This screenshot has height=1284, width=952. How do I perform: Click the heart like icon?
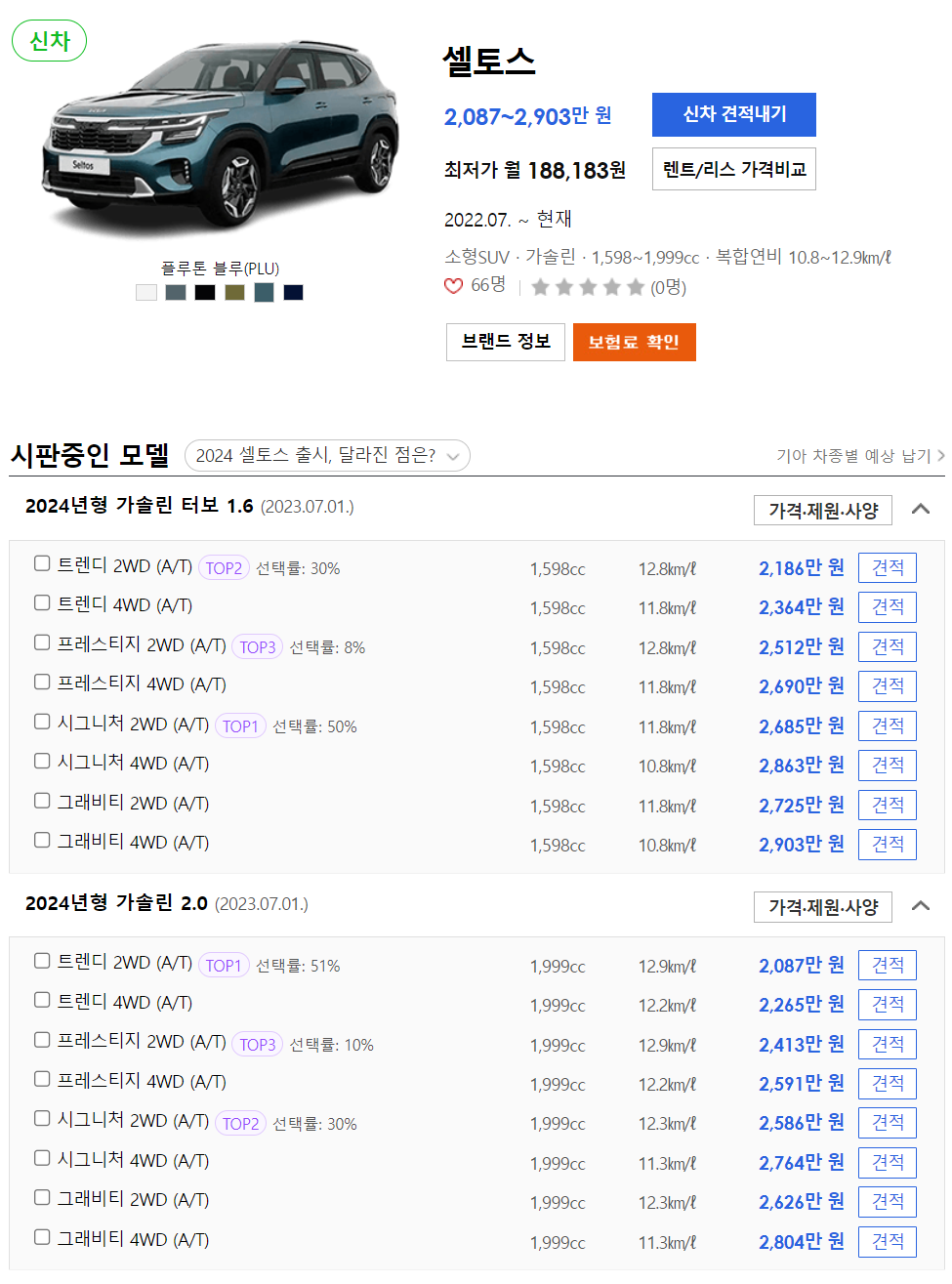(x=453, y=286)
